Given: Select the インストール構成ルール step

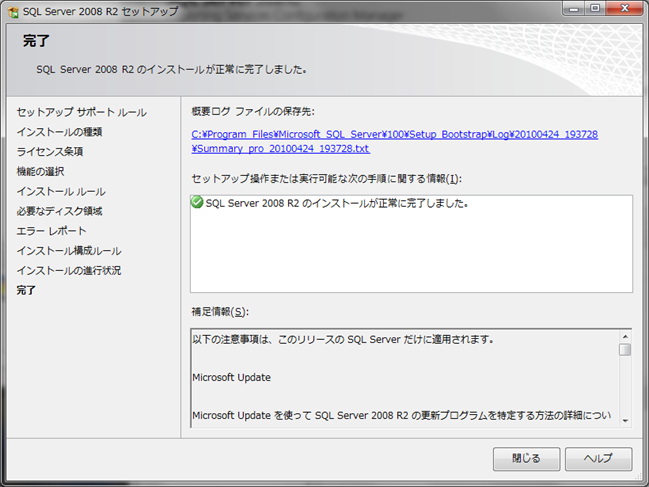Looking at the screenshot, I should point(69,251).
